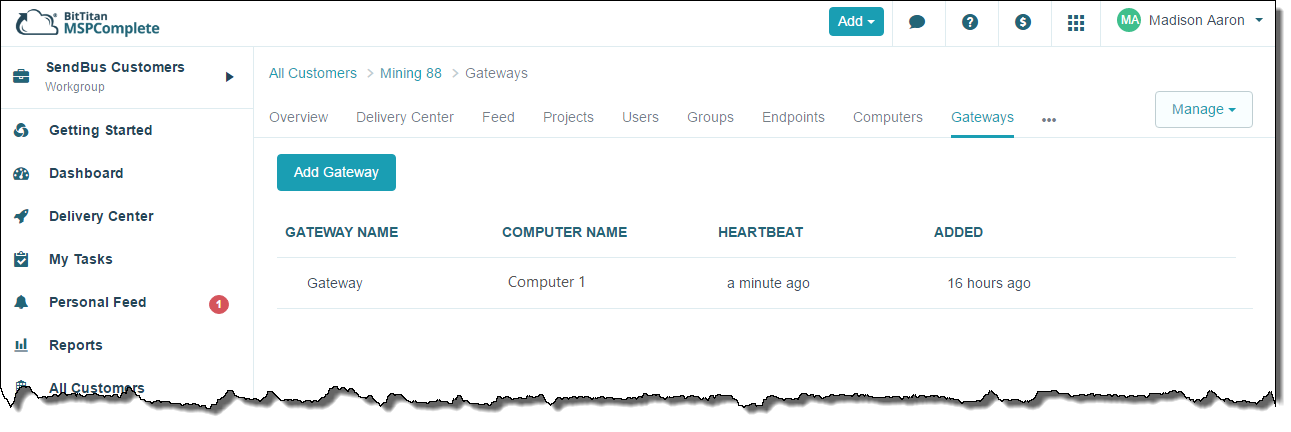
Task: Open the Add dropdown in header
Action: (856, 22)
